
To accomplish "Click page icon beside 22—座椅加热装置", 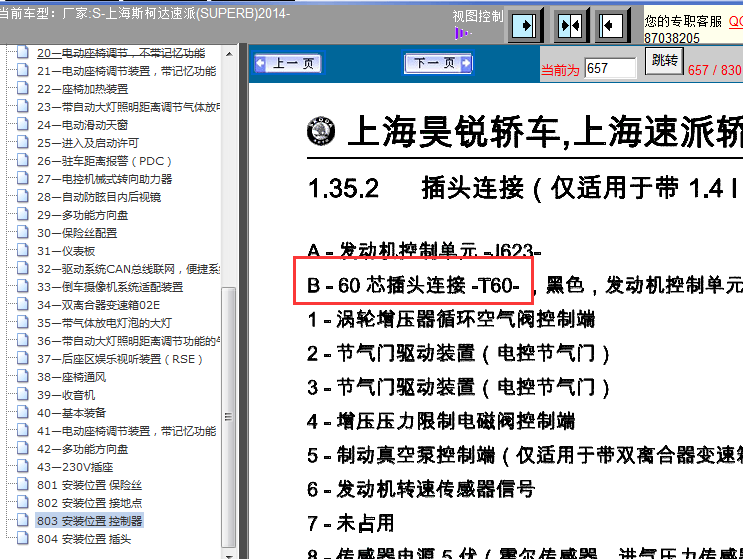I will (x=22, y=88).
